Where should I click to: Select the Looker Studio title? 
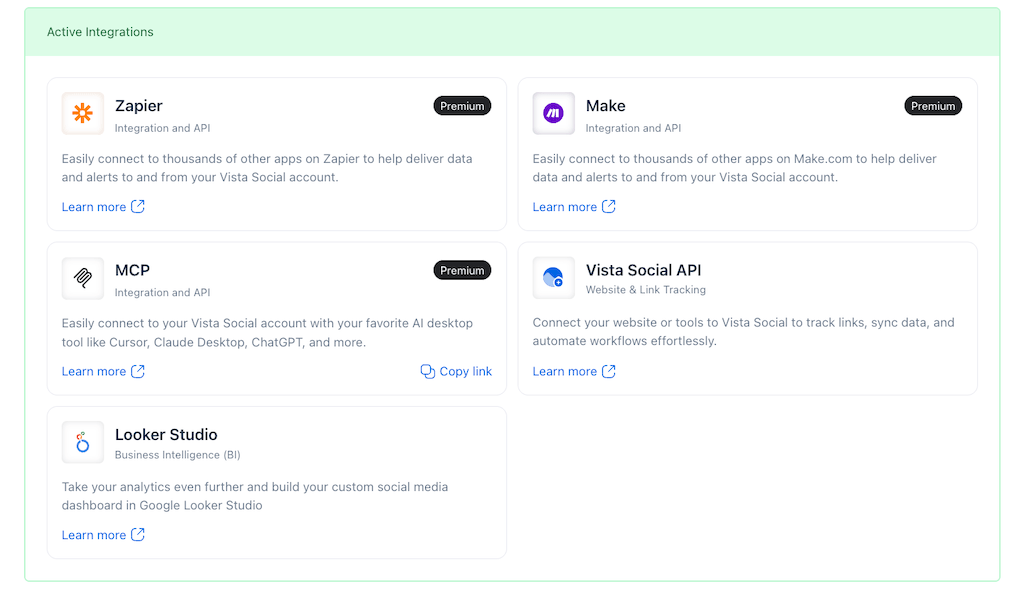tap(166, 435)
